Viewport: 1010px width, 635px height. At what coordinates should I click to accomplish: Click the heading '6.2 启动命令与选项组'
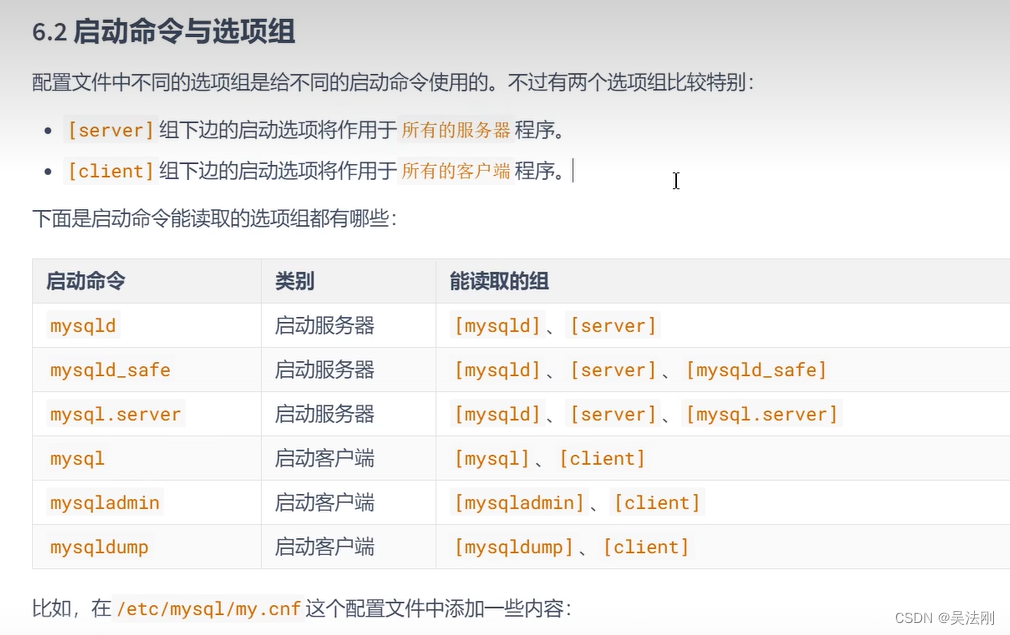(164, 32)
